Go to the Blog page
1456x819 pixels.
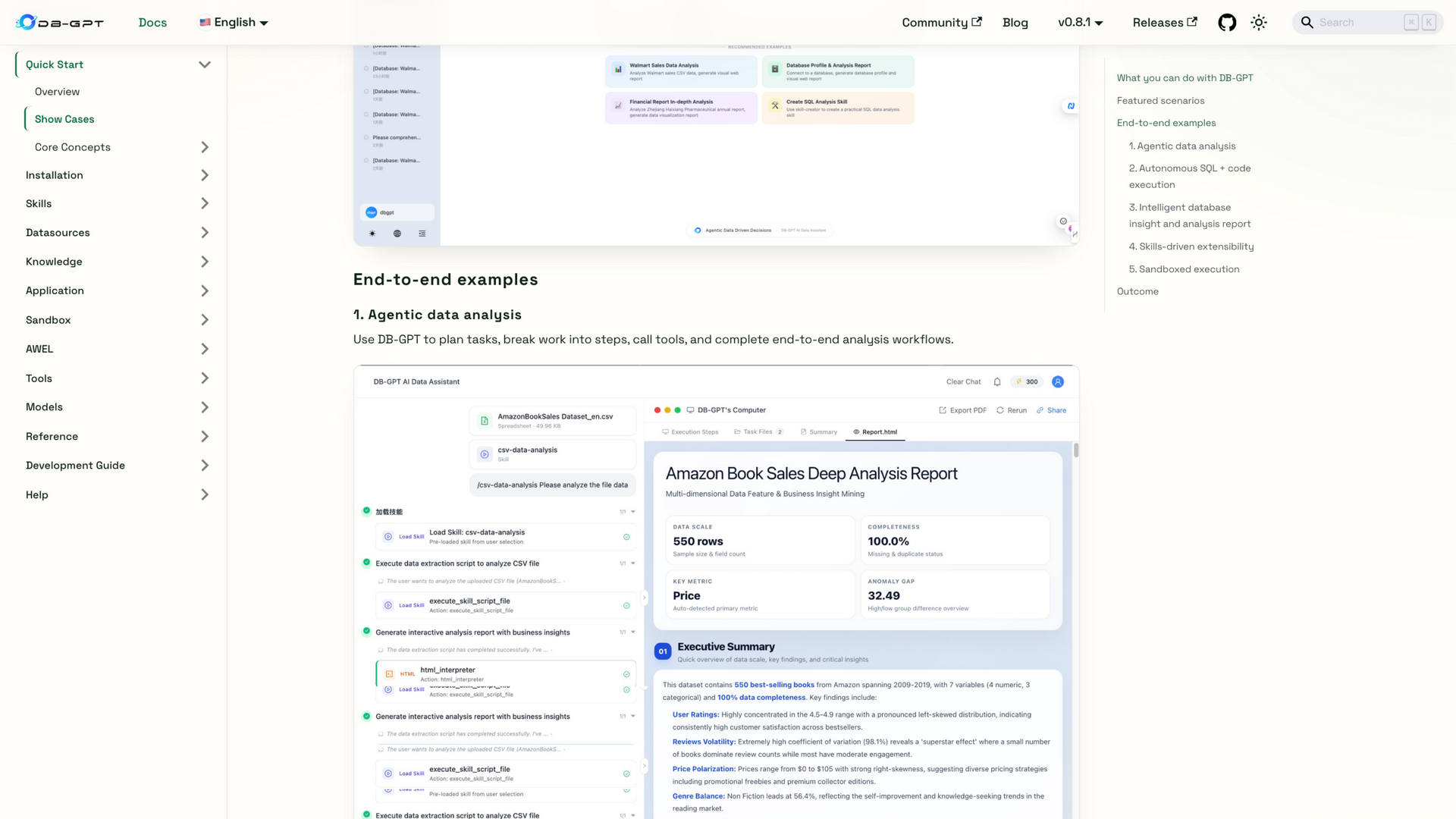click(1015, 23)
